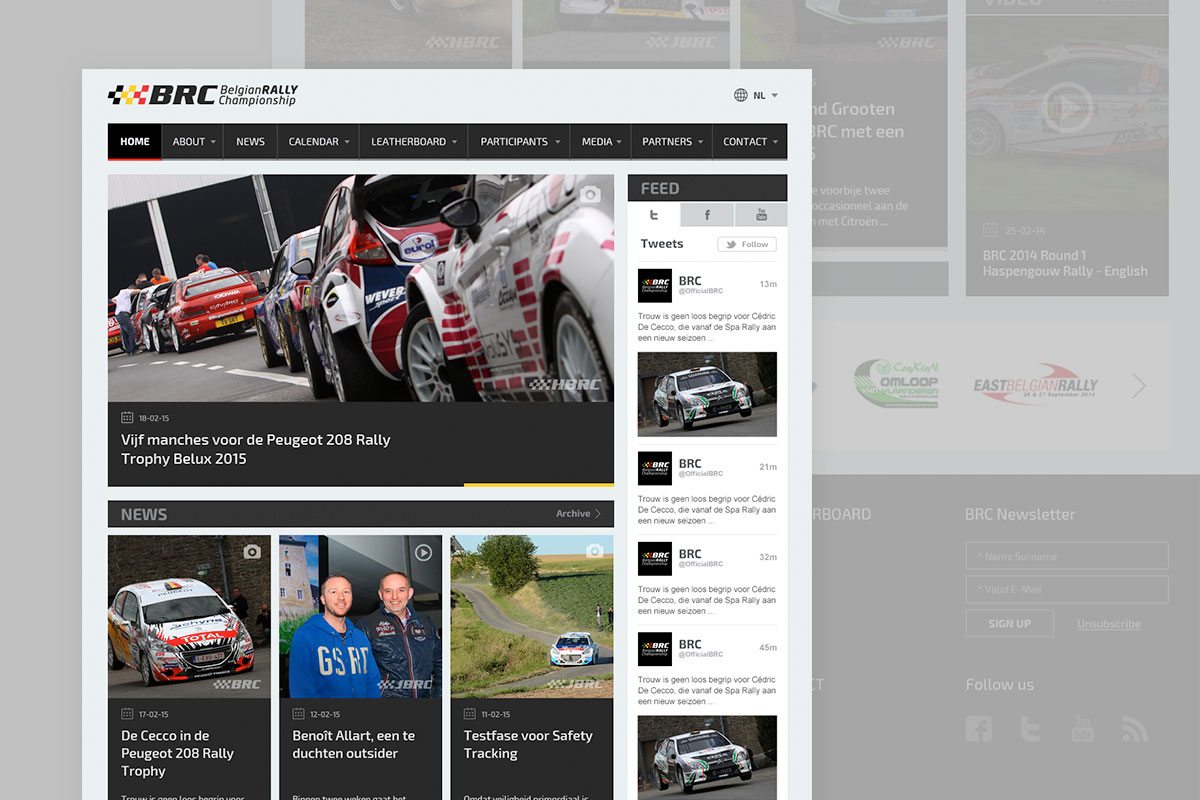Open article De Cecco in de Peugeot 208
Image resolution: width=1200 pixels, height=800 pixels.
point(178,753)
